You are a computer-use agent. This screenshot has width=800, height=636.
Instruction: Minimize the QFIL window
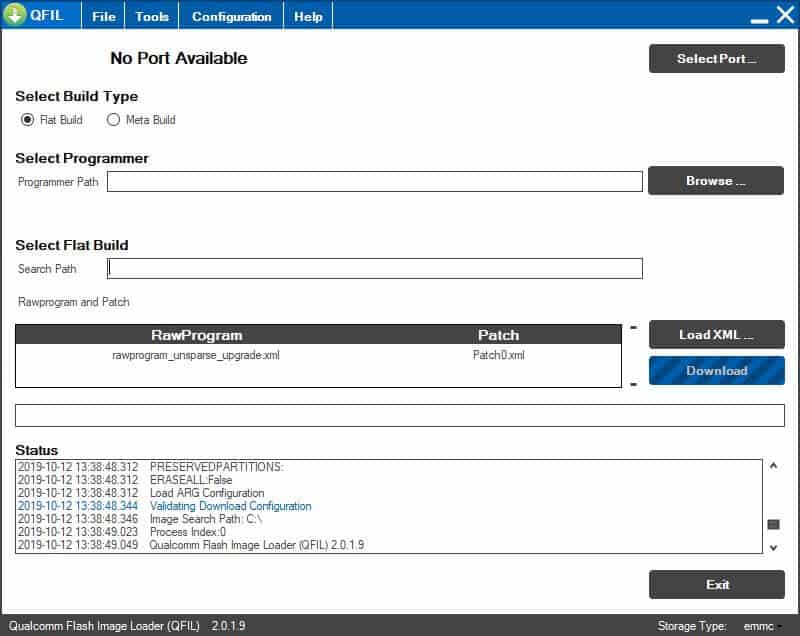(x=759, y=19)
